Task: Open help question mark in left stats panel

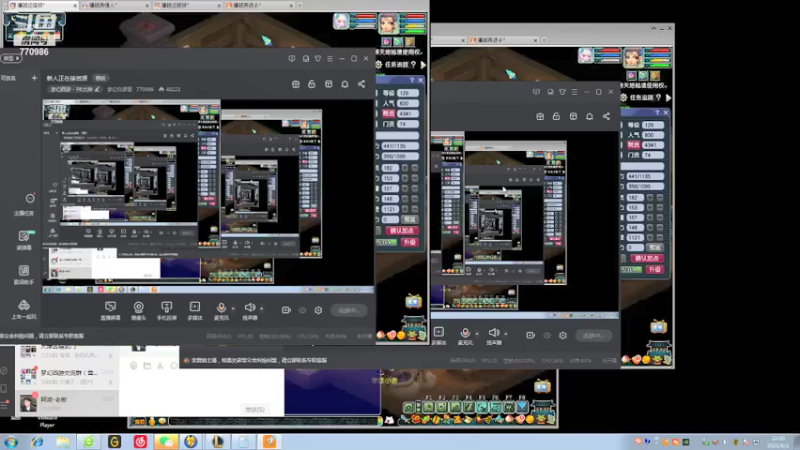Action: point(412,80)
